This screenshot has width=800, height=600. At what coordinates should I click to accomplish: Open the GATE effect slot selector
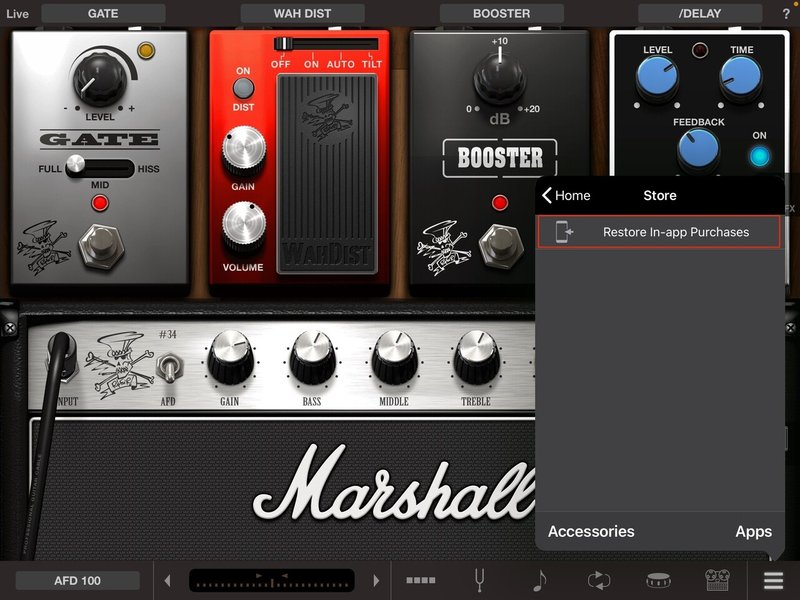pyautogui.click(x=103, y=13)
